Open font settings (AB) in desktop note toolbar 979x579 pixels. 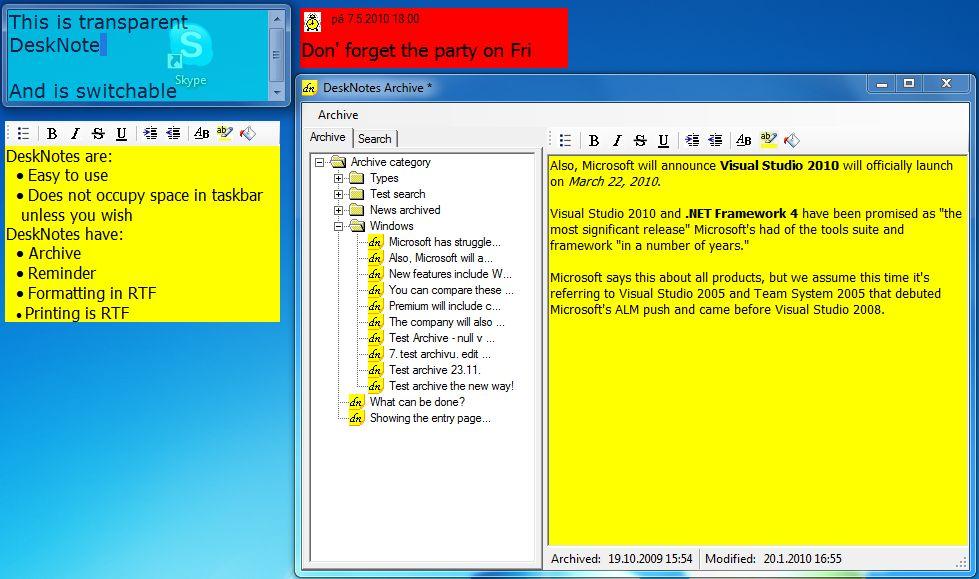202,133
